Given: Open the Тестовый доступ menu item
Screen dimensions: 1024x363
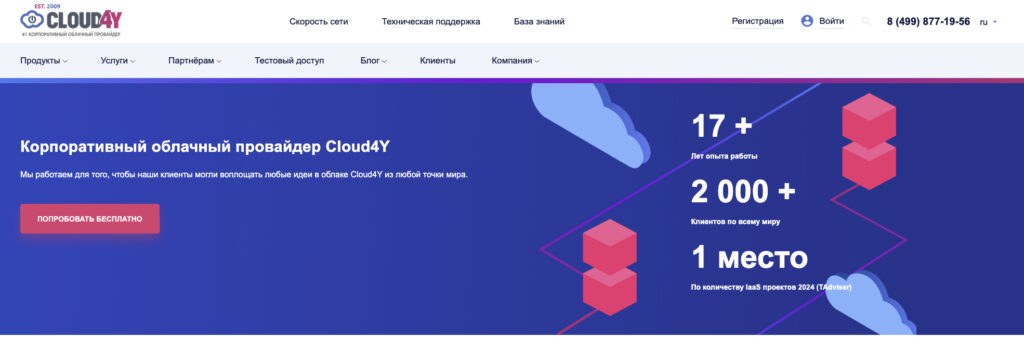Looking at the screenshot, I should [289, 61].
